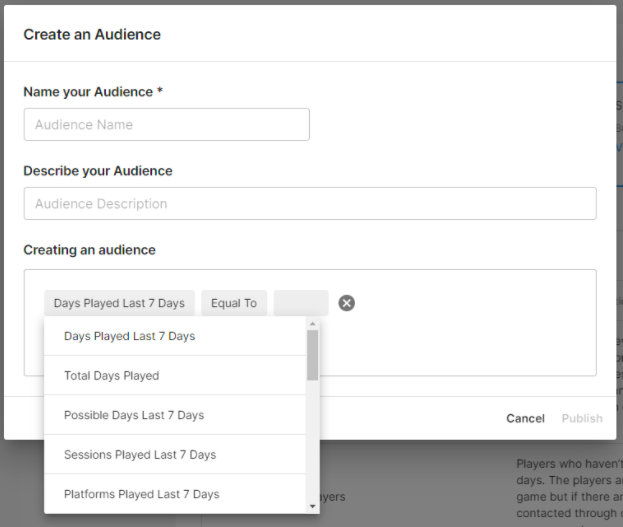Click the dropdown list scroll-up arrow
Image resolution: width=623 pixels, height=527 pixels.
pos(313,323)
